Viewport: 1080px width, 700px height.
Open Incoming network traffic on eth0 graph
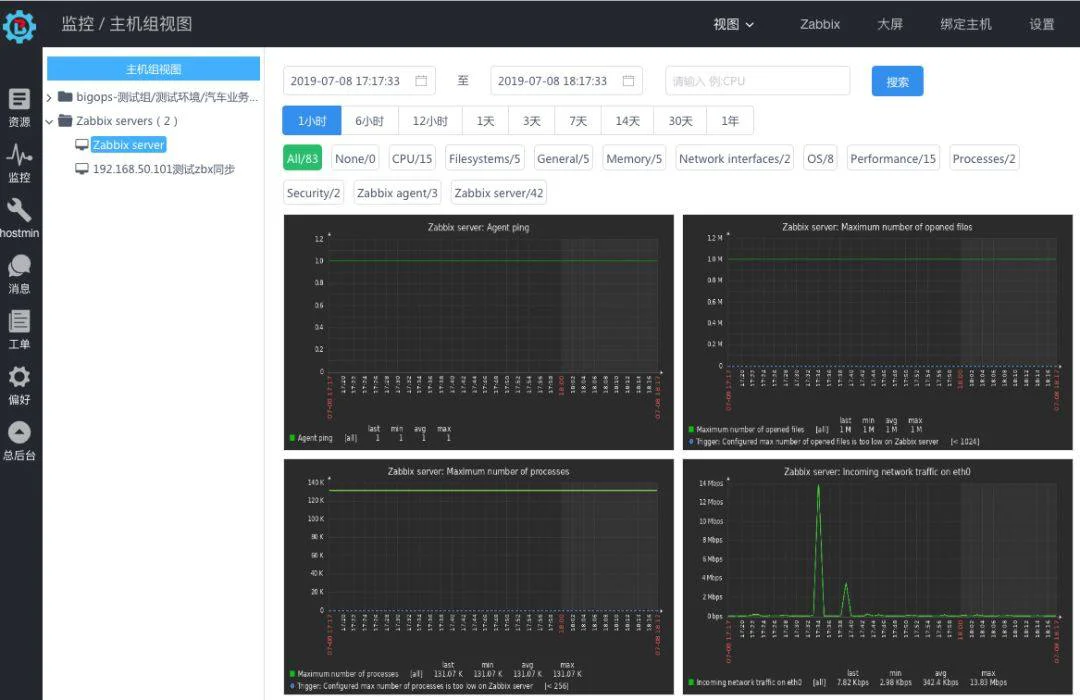coord(878,577)
